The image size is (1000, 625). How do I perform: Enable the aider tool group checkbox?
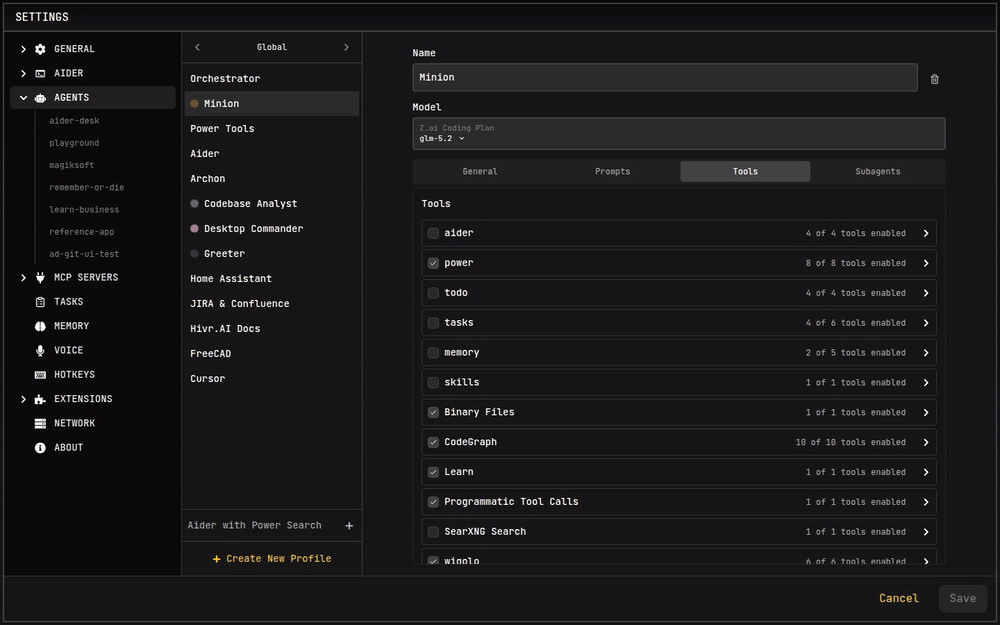coord(433,233)
